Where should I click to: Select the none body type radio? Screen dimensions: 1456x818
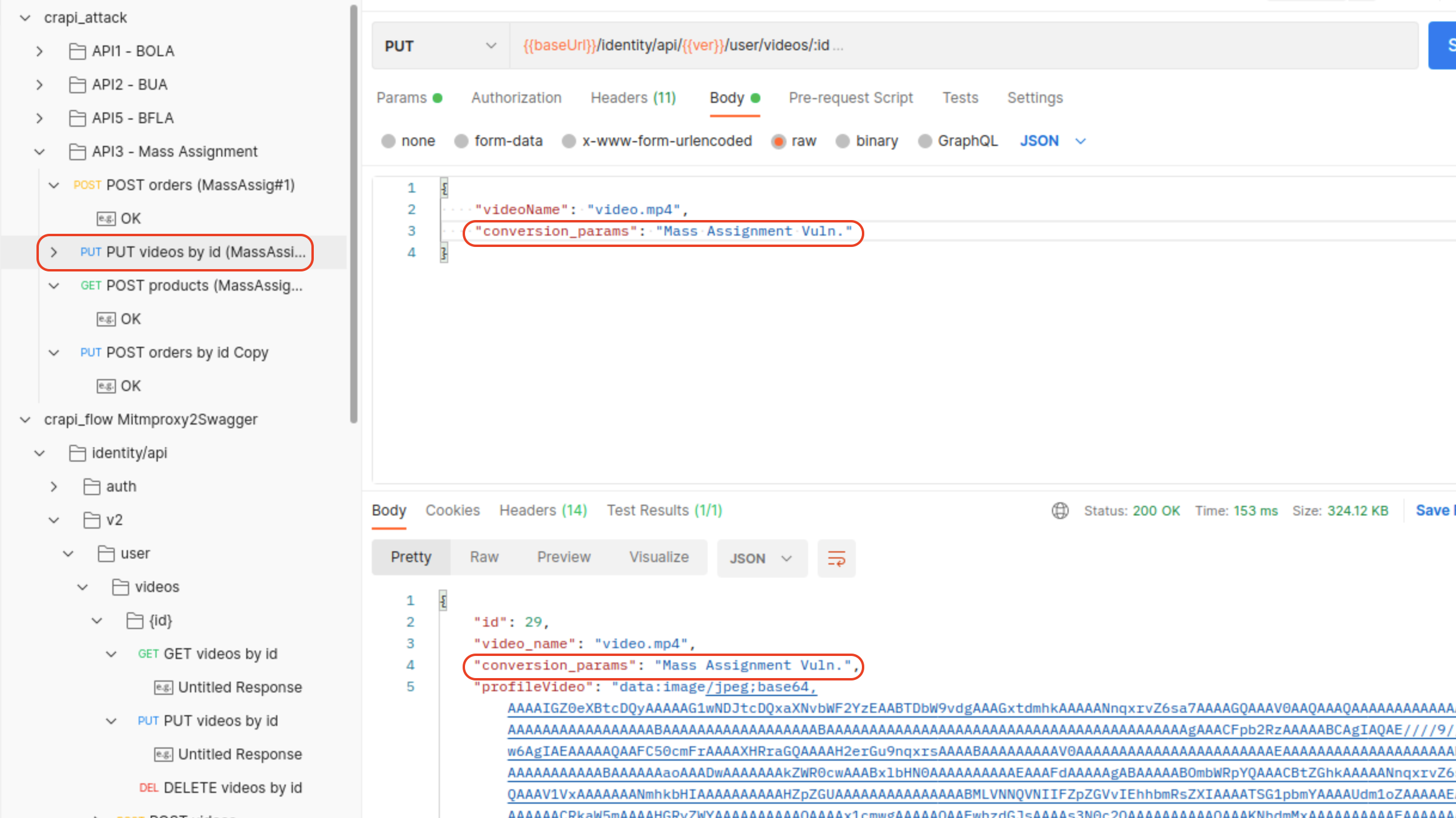pos(389,141)
